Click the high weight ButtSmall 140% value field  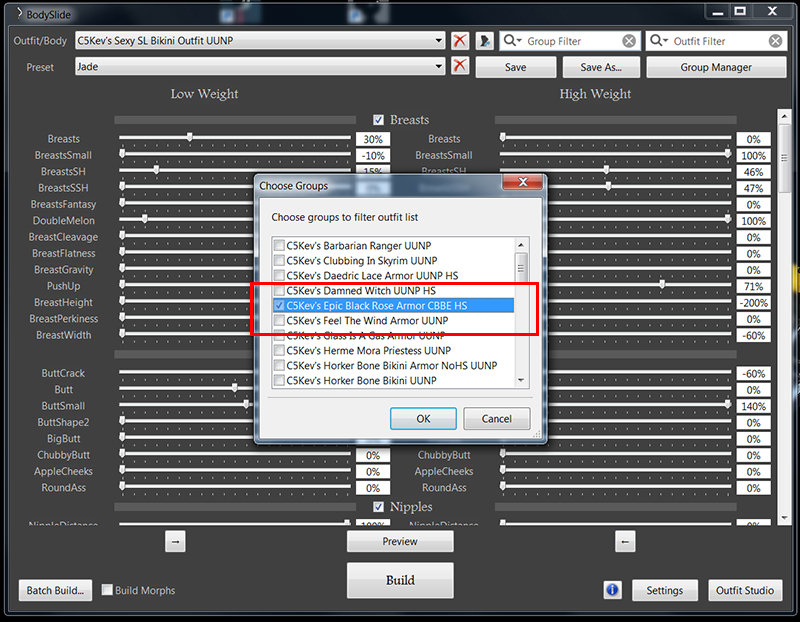754,407
